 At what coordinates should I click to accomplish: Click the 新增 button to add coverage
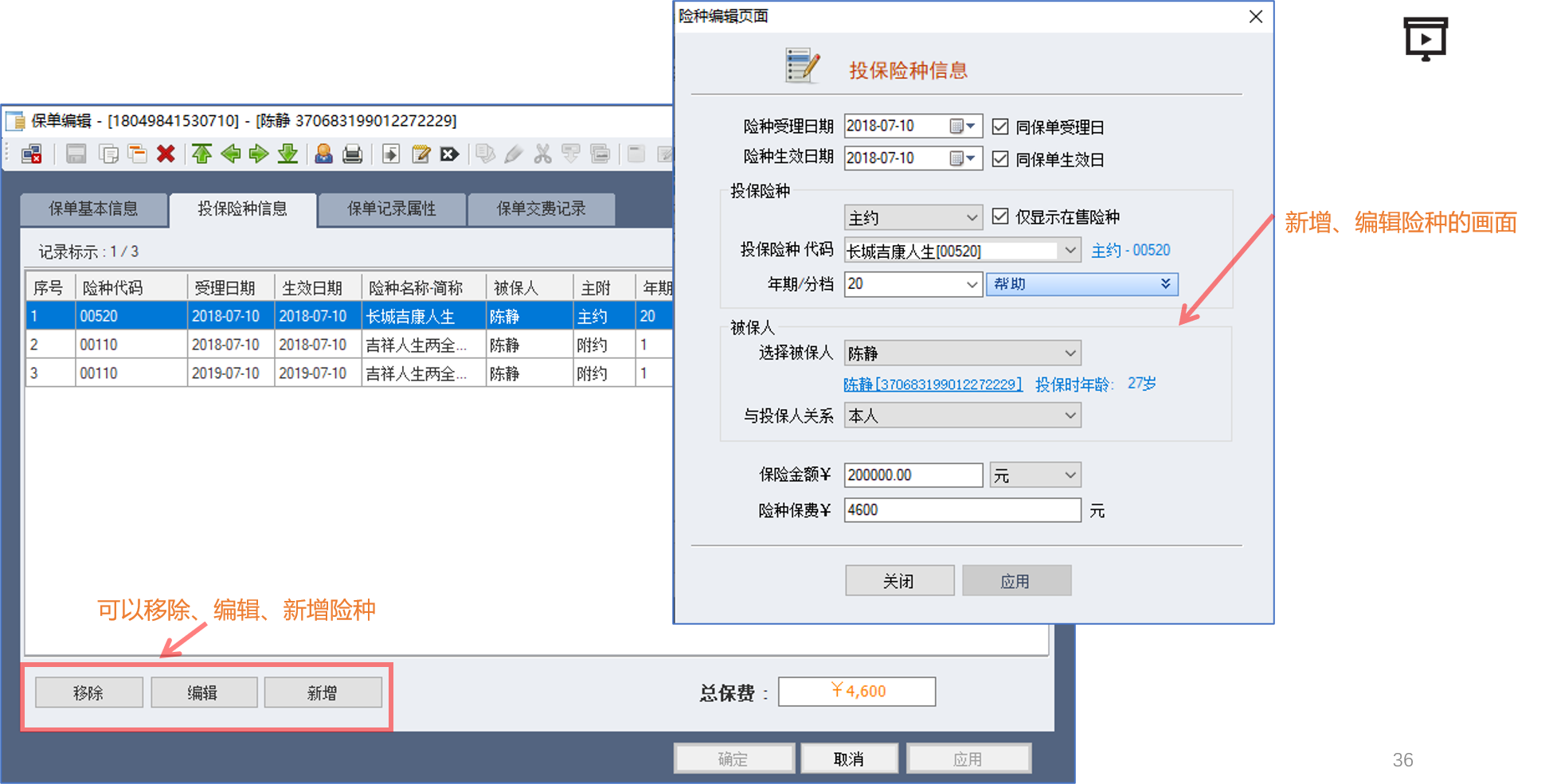pos(323,692)
